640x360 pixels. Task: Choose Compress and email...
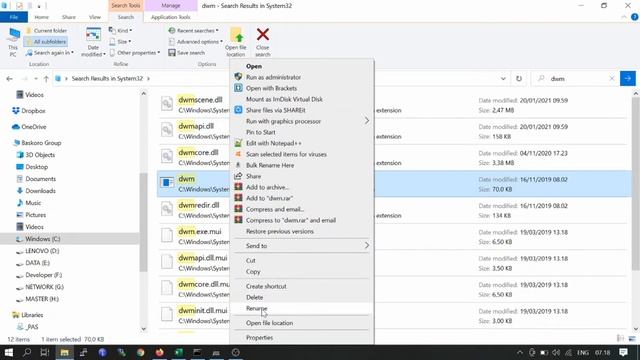(x=302, y=209)
